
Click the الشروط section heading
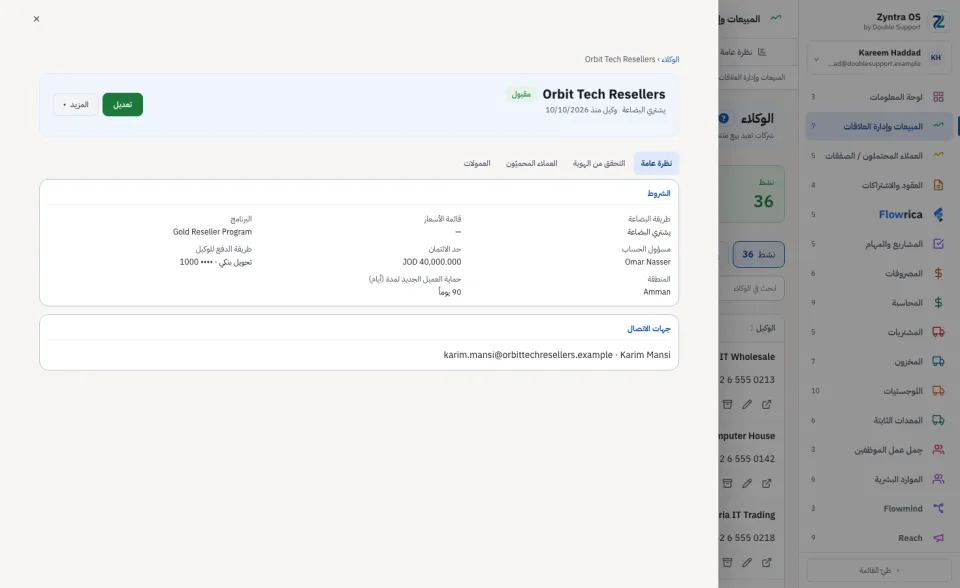click(659, 194)
